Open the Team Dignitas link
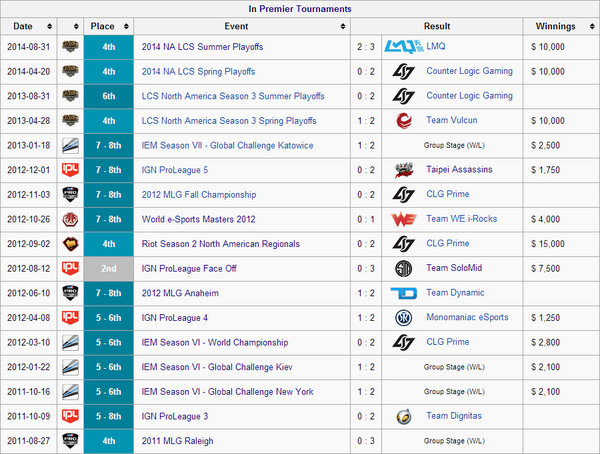The image size is (600, 454). (x=454, y=416)
